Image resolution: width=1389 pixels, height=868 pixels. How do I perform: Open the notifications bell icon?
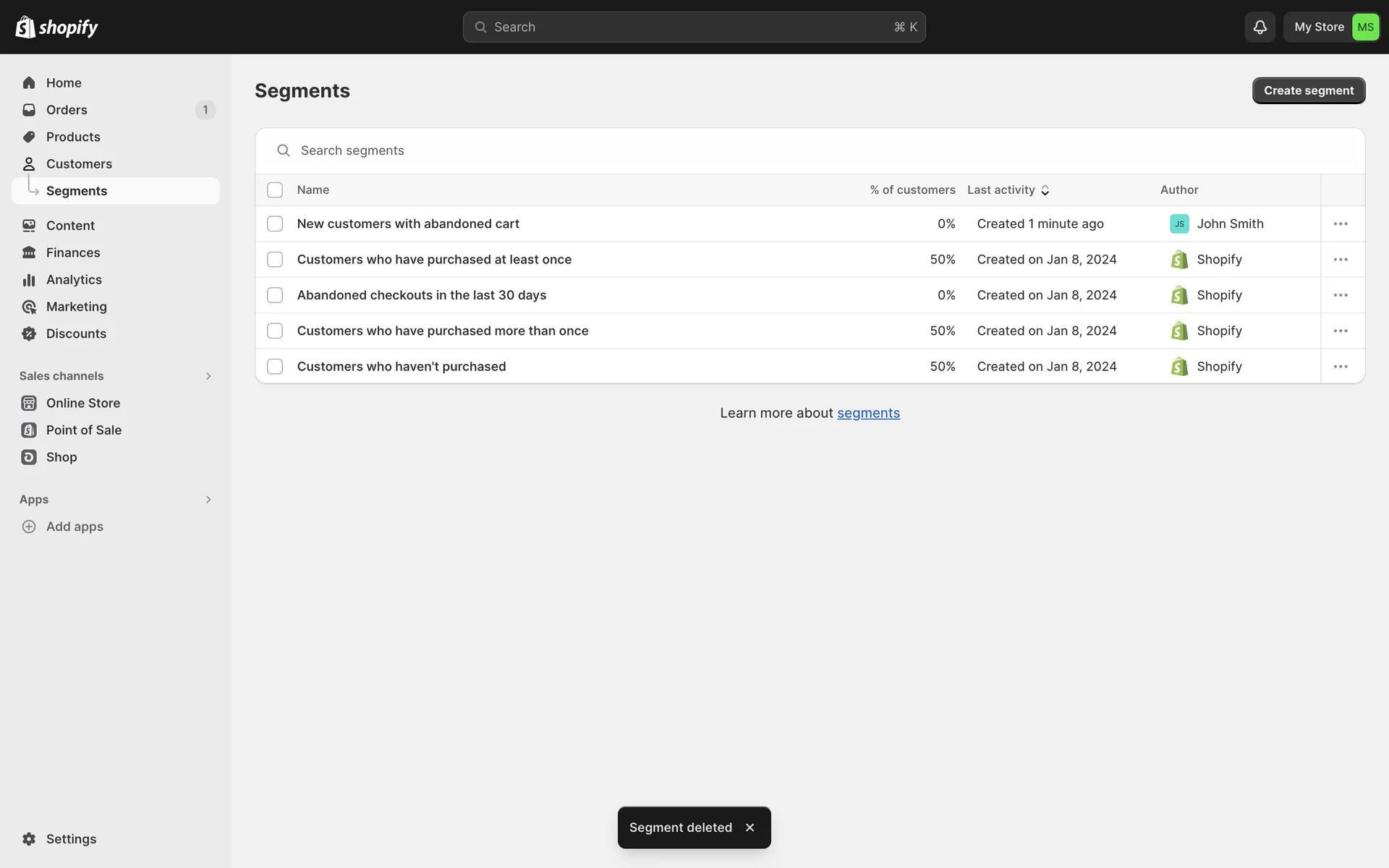click(x=1260, y=27)
